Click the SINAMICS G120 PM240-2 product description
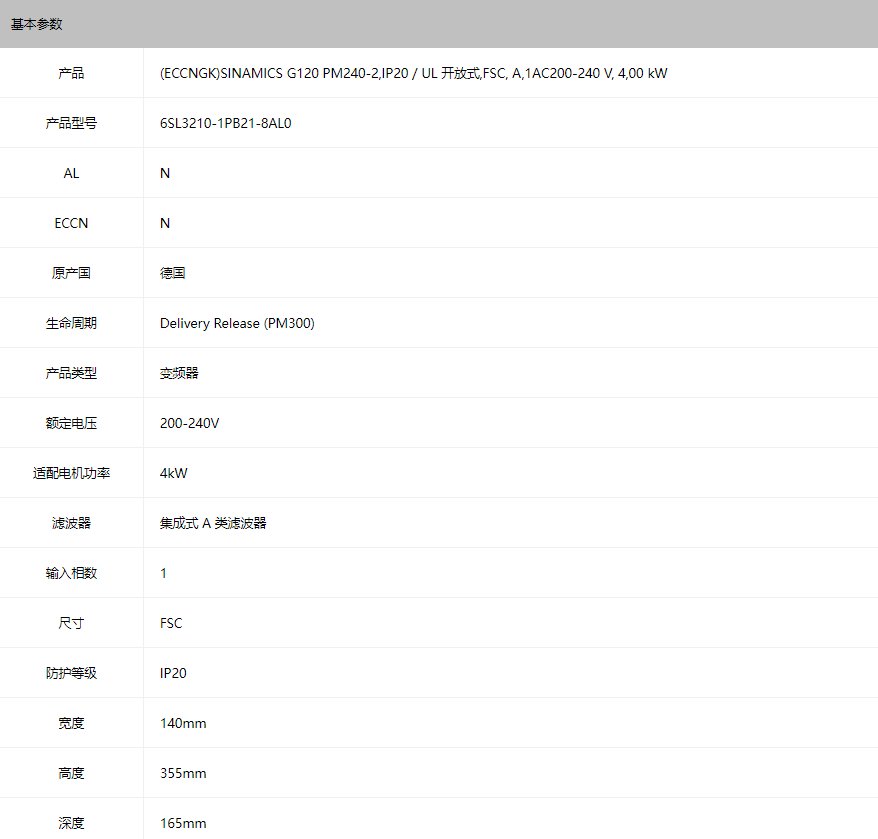The width and height of the screenshot is (878, 839). 413,73
